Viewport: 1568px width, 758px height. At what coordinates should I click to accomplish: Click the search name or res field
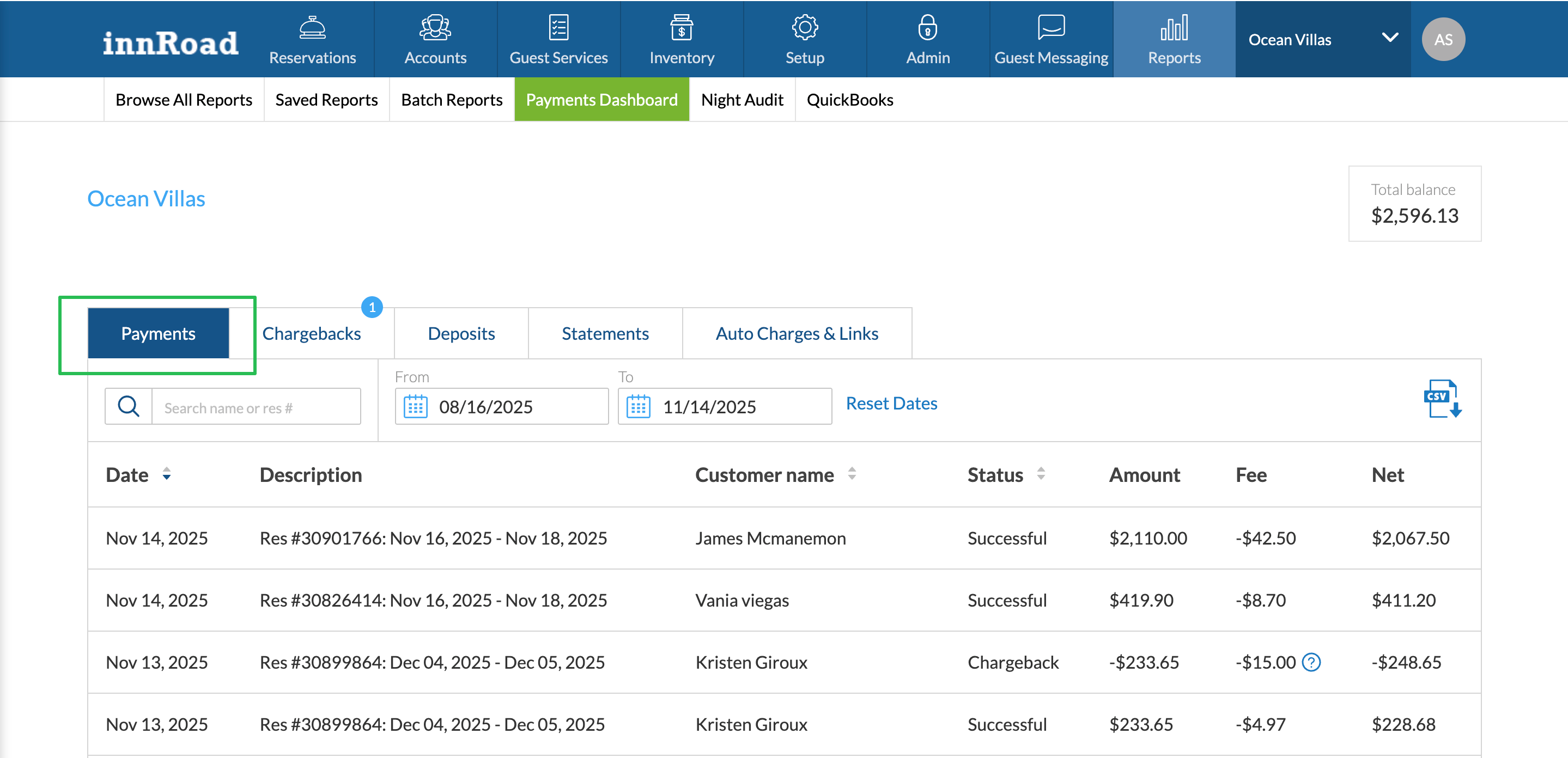pyautogui.click(x=256, y=408)
